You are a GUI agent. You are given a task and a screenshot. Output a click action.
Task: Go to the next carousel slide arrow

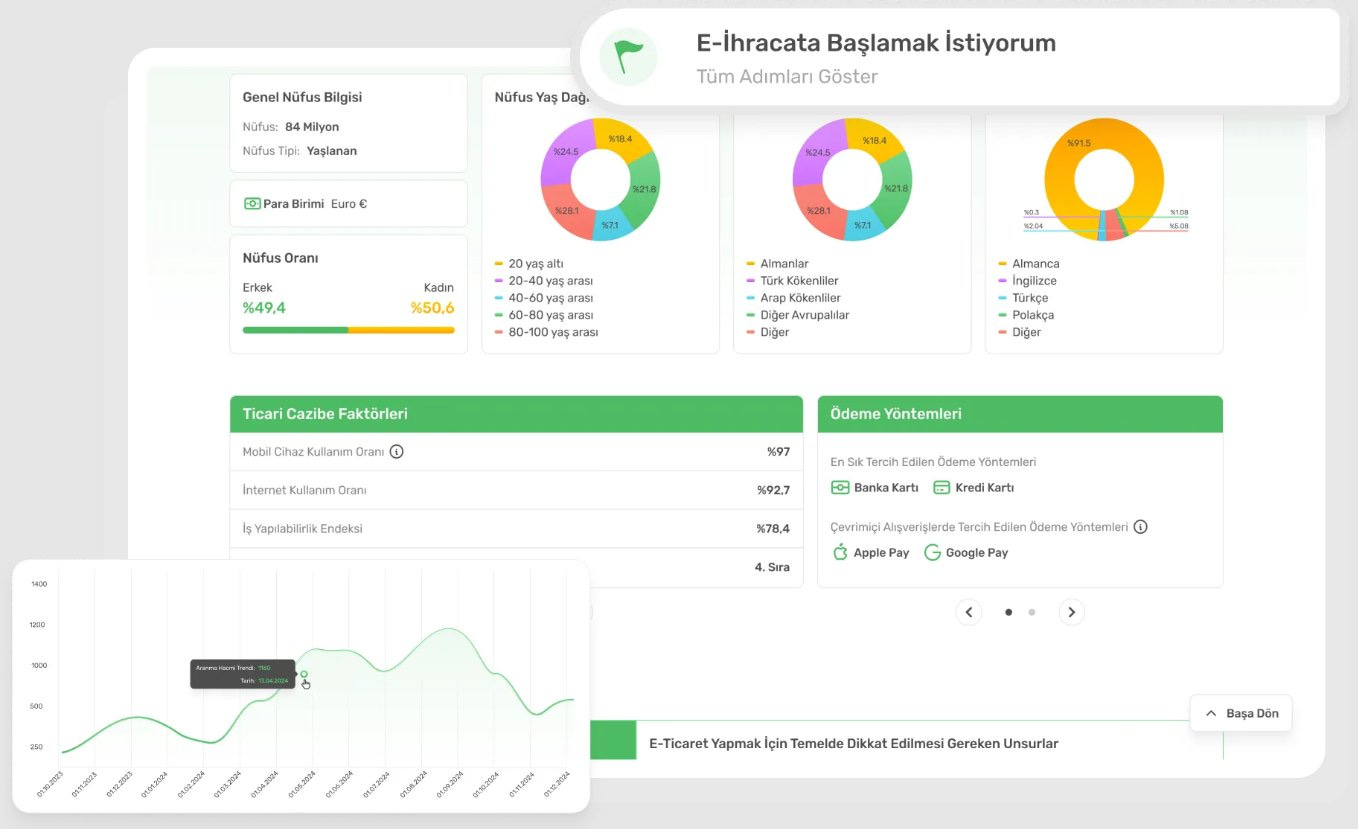point(1071,612)
